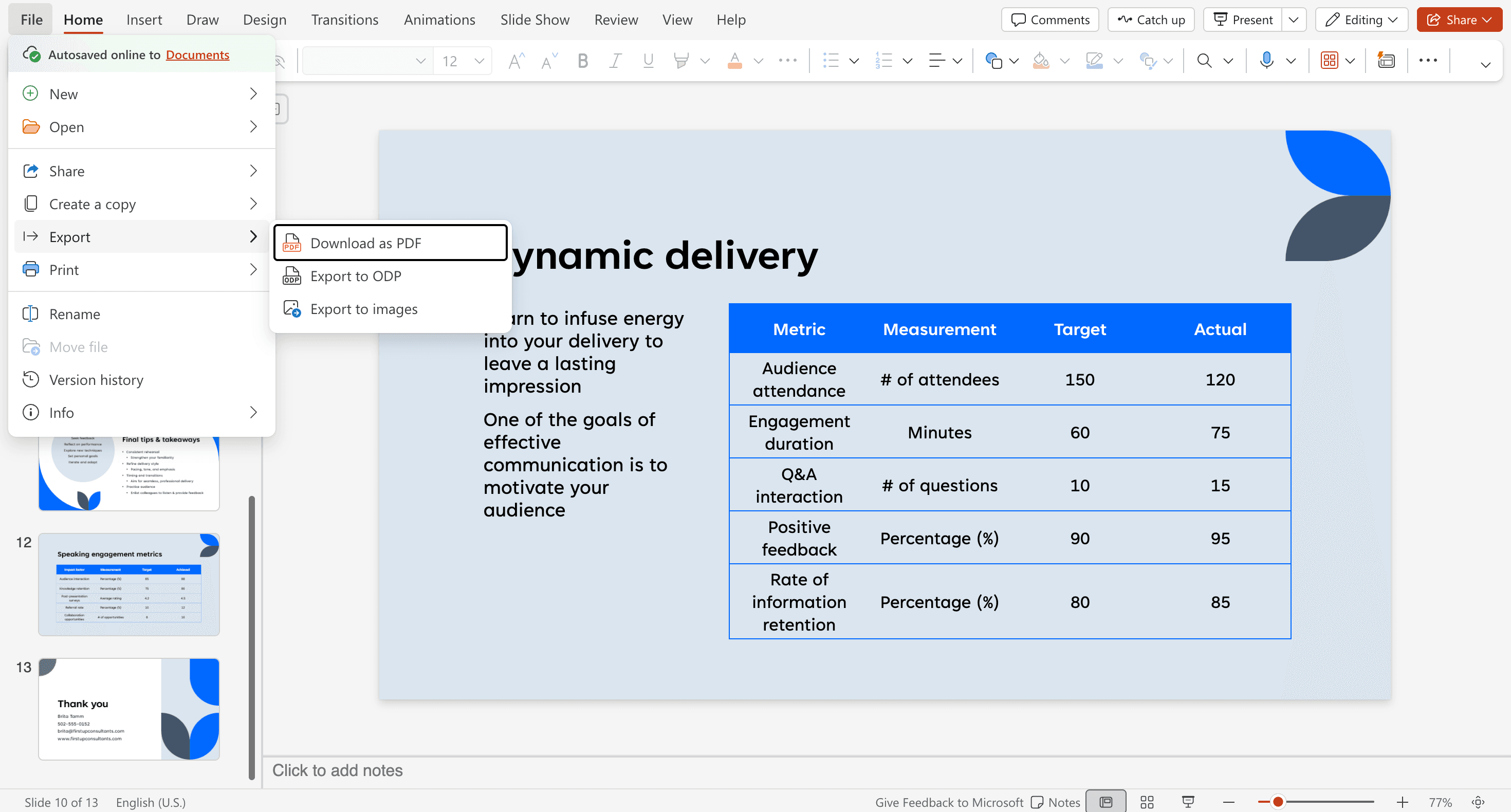The image size is (1511, 812).
Task: Open the Review tab
Action: coord(616,20)
